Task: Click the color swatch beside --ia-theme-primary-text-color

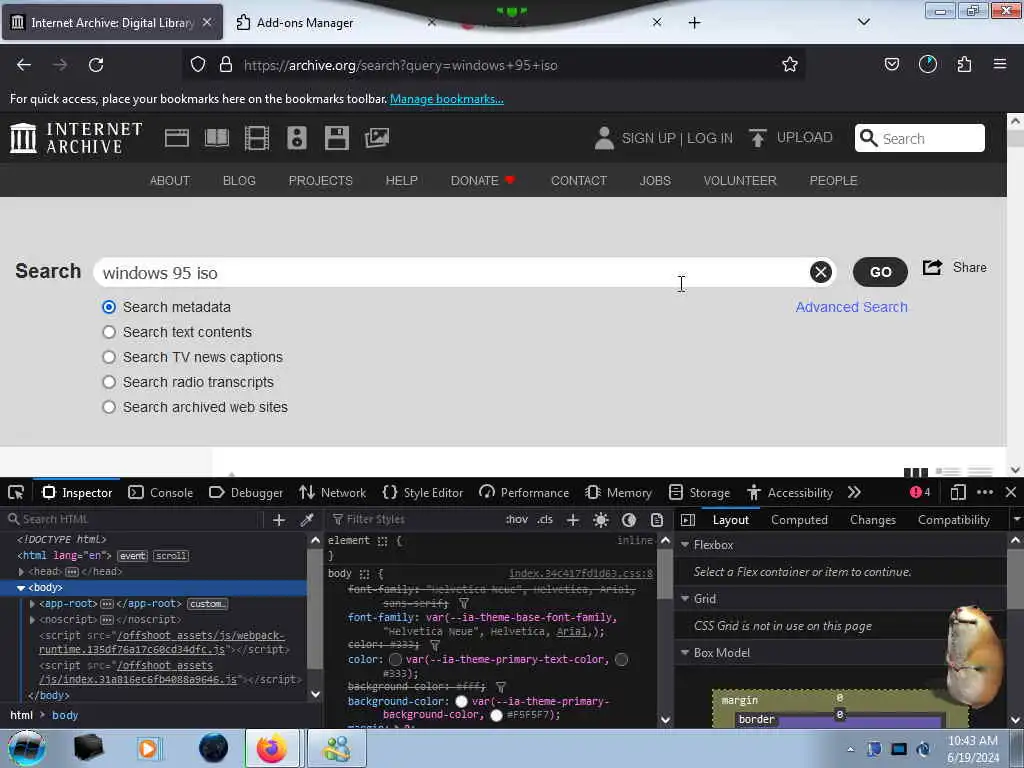Action: [395, 660]
